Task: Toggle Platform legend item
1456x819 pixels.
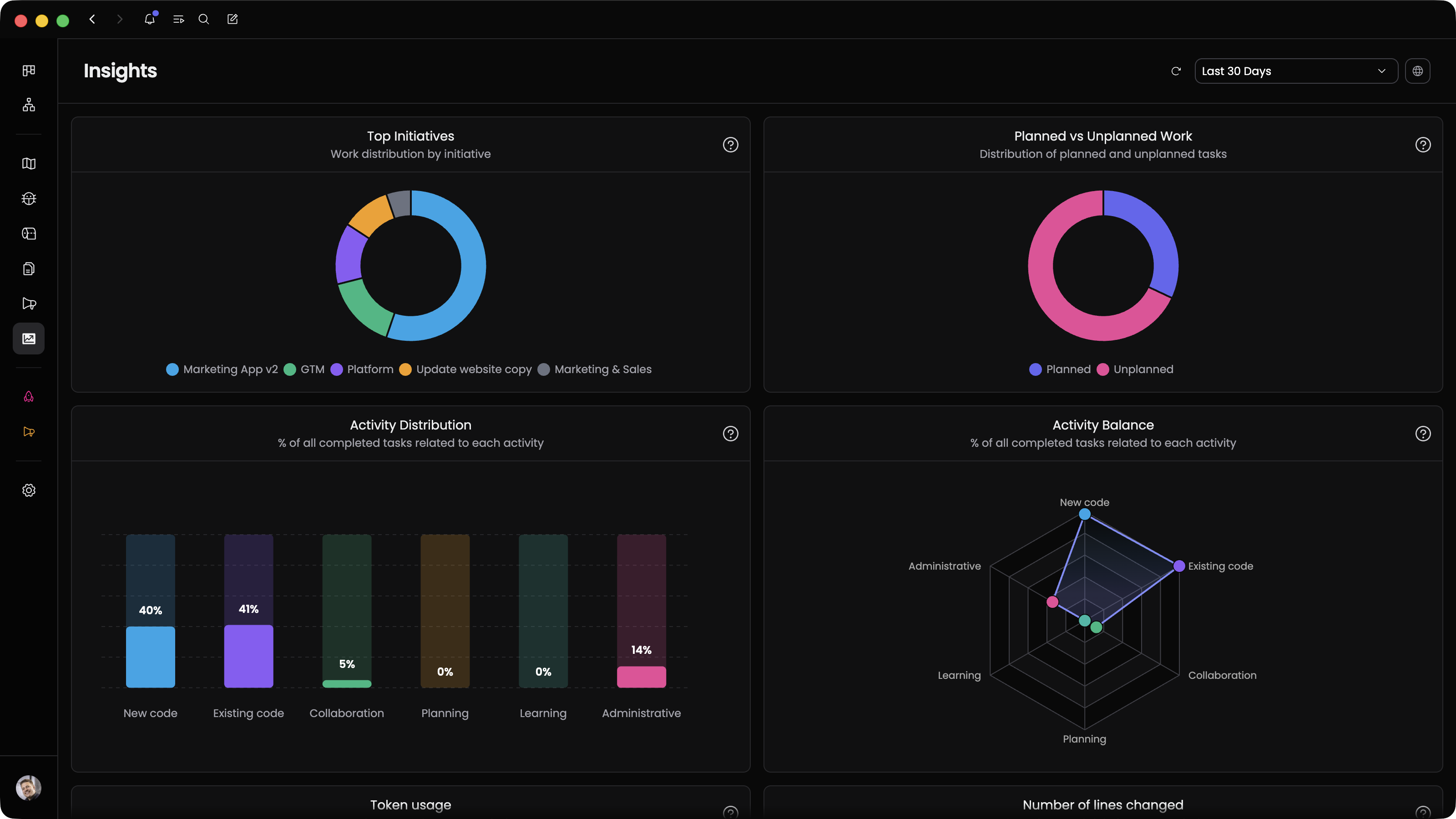Action: click(362, 369)
